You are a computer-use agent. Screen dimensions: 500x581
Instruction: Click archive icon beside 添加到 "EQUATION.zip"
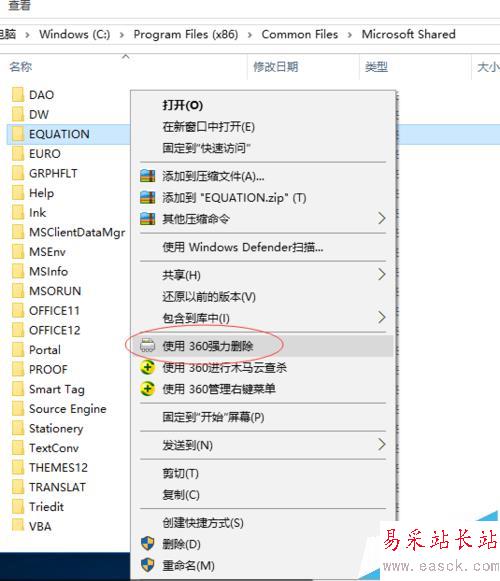click(x=148, y=197)
